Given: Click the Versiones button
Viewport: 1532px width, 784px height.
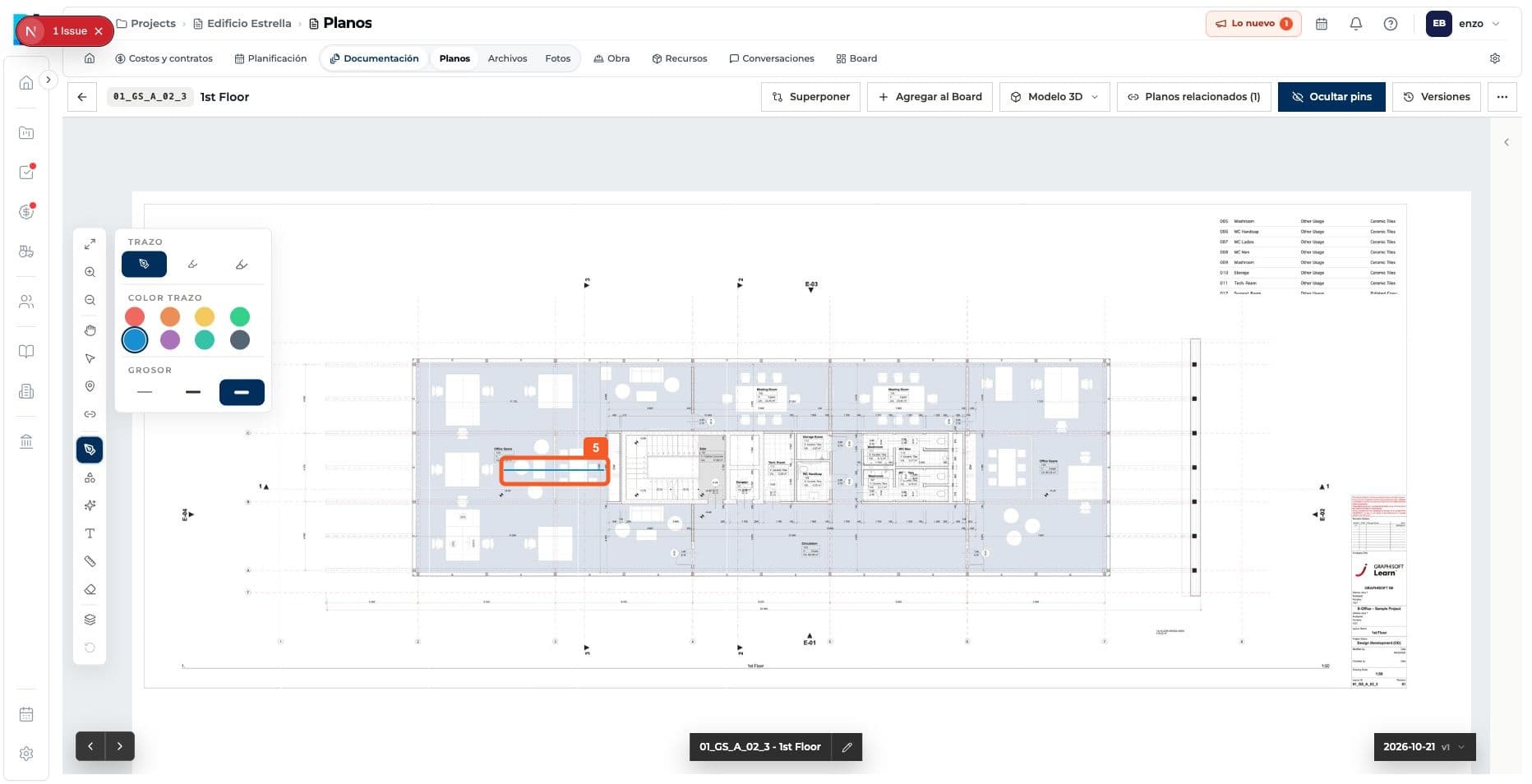Looking at the screenshot, I should (1437, 97).
